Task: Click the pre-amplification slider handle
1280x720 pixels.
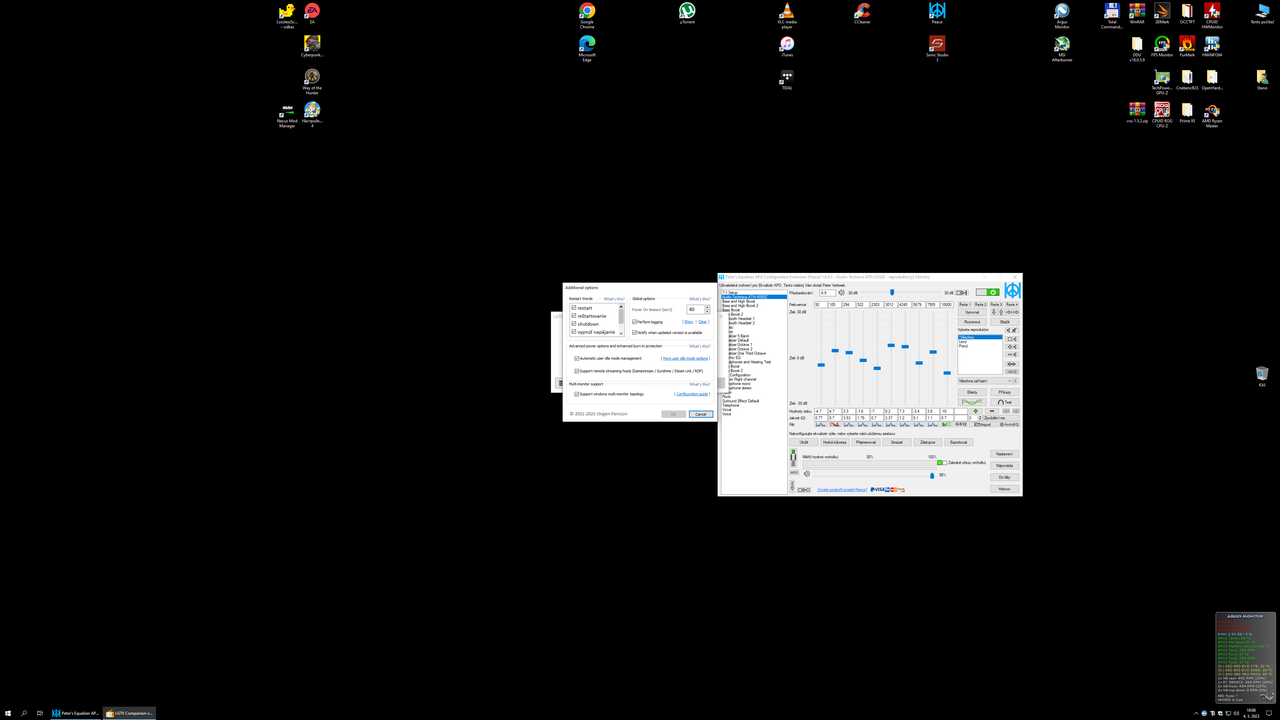Action: click(892, 292)
